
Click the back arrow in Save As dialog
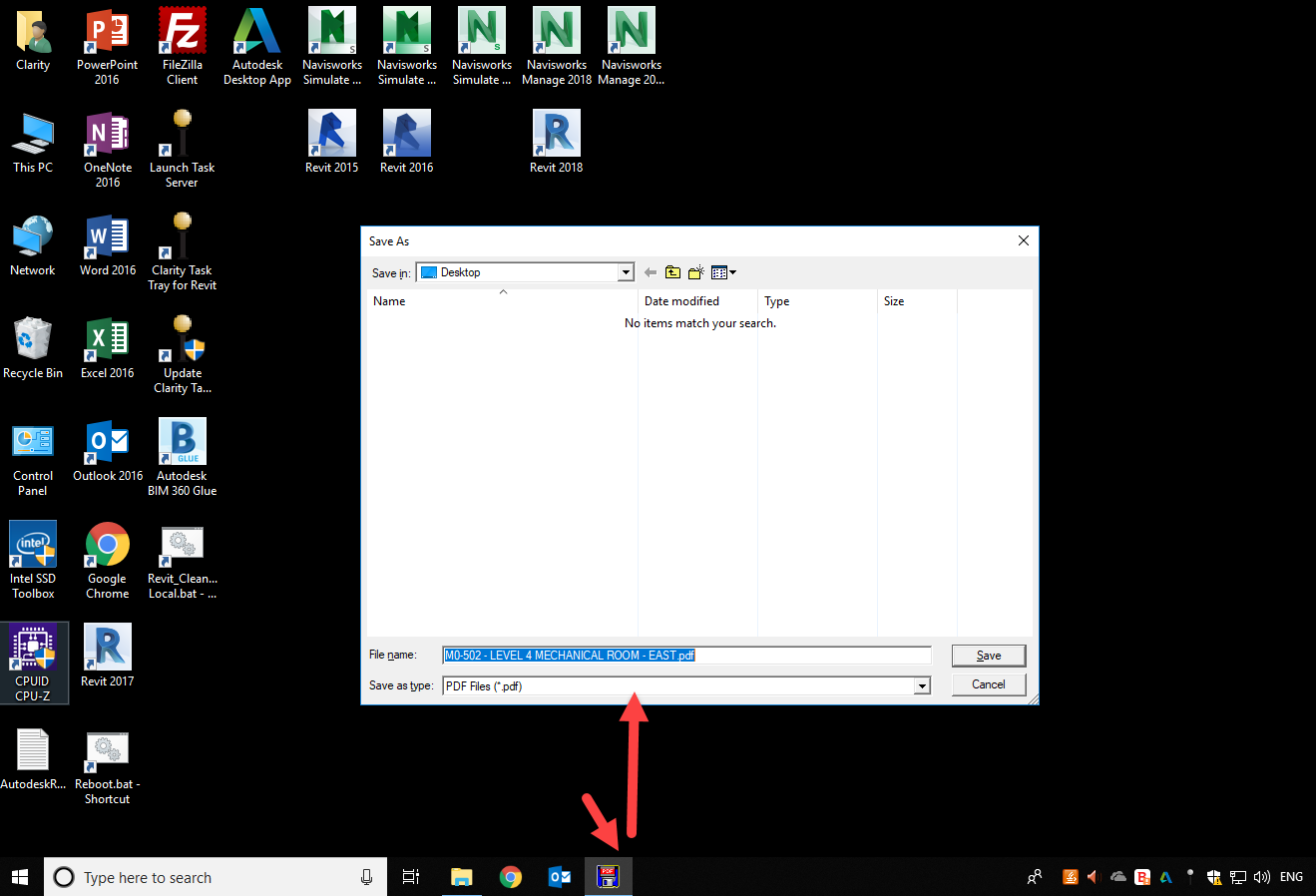point(651,272)
